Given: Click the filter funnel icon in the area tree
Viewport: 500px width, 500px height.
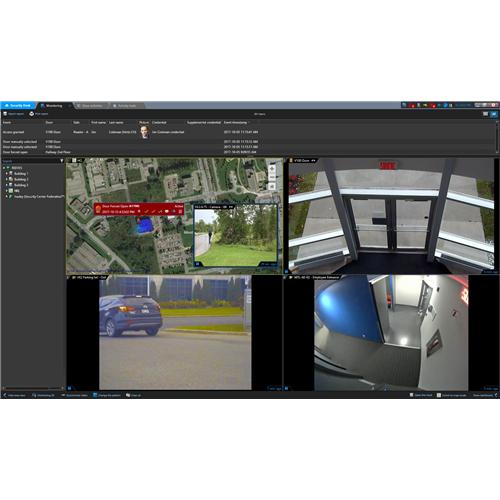Looking at the screenshot, I should pyautogui.click(x=62, y=161).
